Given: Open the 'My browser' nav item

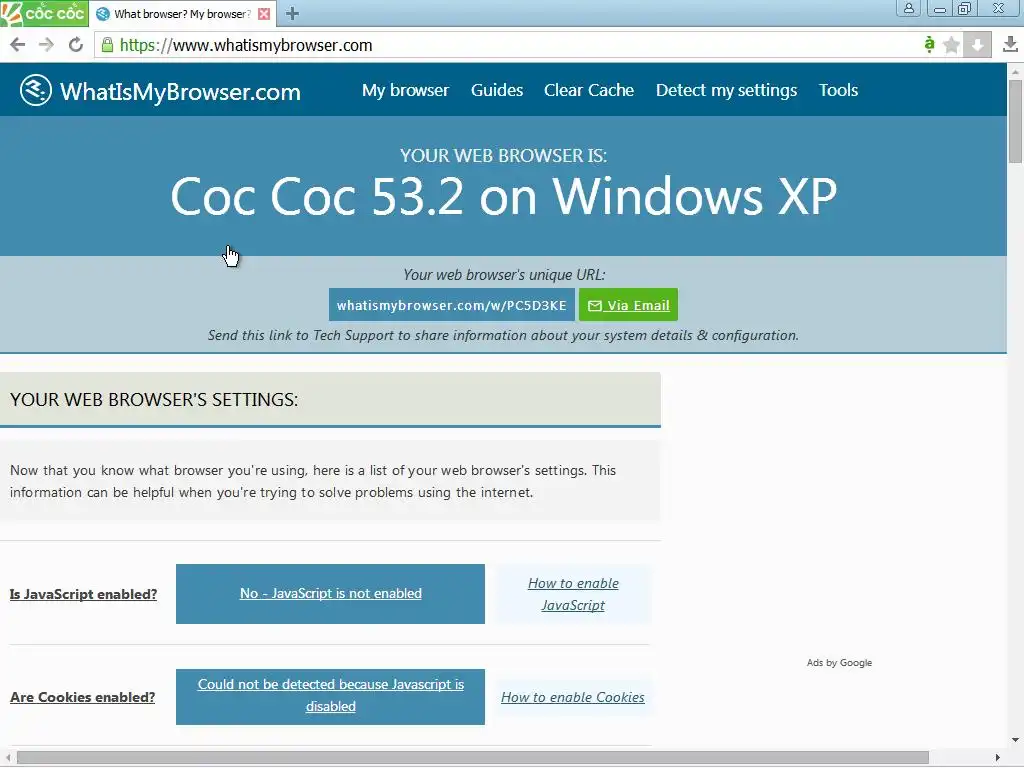Looking at the screenshot, I should (406, 90).
